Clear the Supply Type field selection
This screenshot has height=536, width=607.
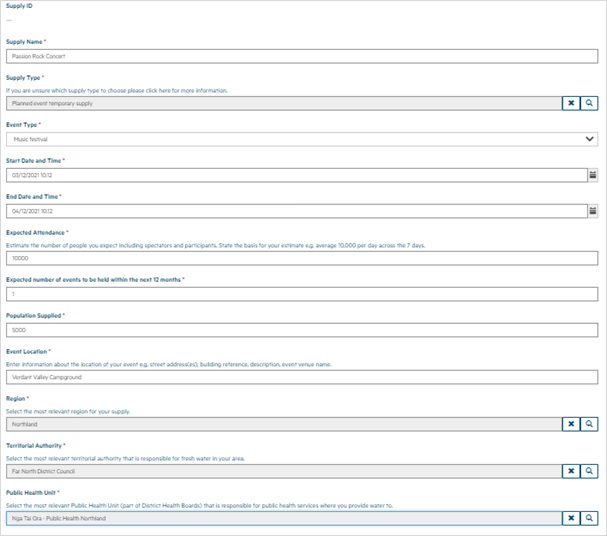point(571,103)
